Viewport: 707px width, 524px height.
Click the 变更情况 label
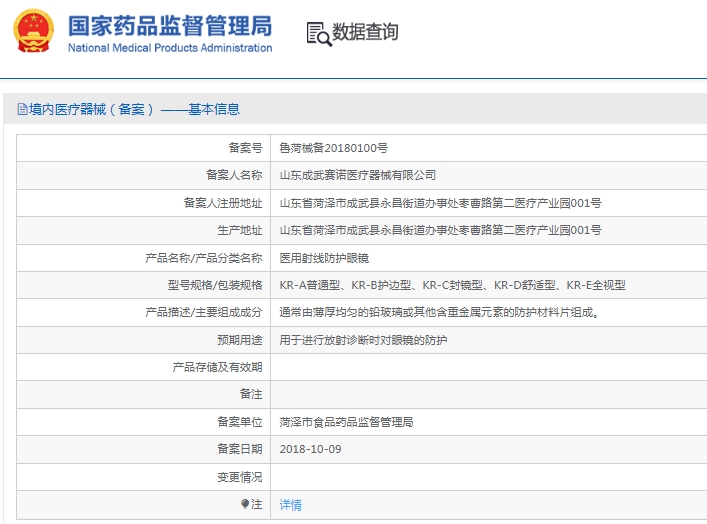point(240,477)
